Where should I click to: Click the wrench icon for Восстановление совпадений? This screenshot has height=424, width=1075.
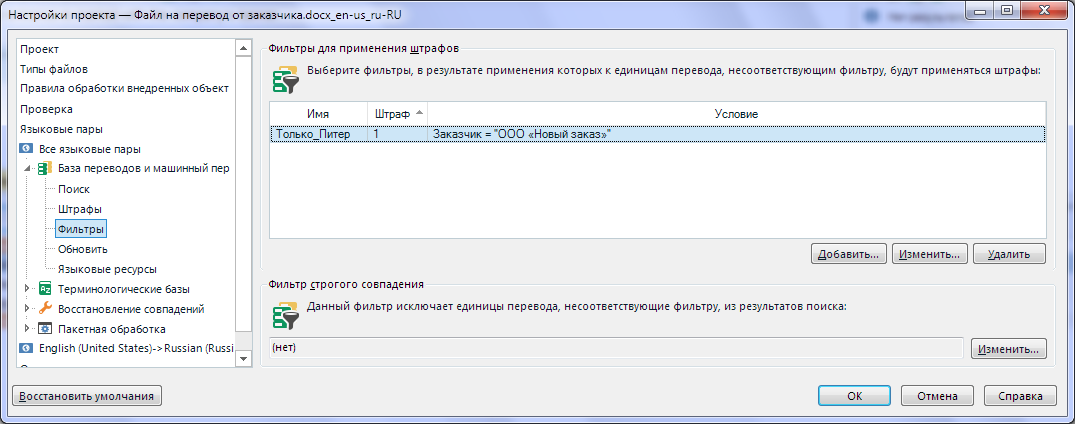coord(44,309)
